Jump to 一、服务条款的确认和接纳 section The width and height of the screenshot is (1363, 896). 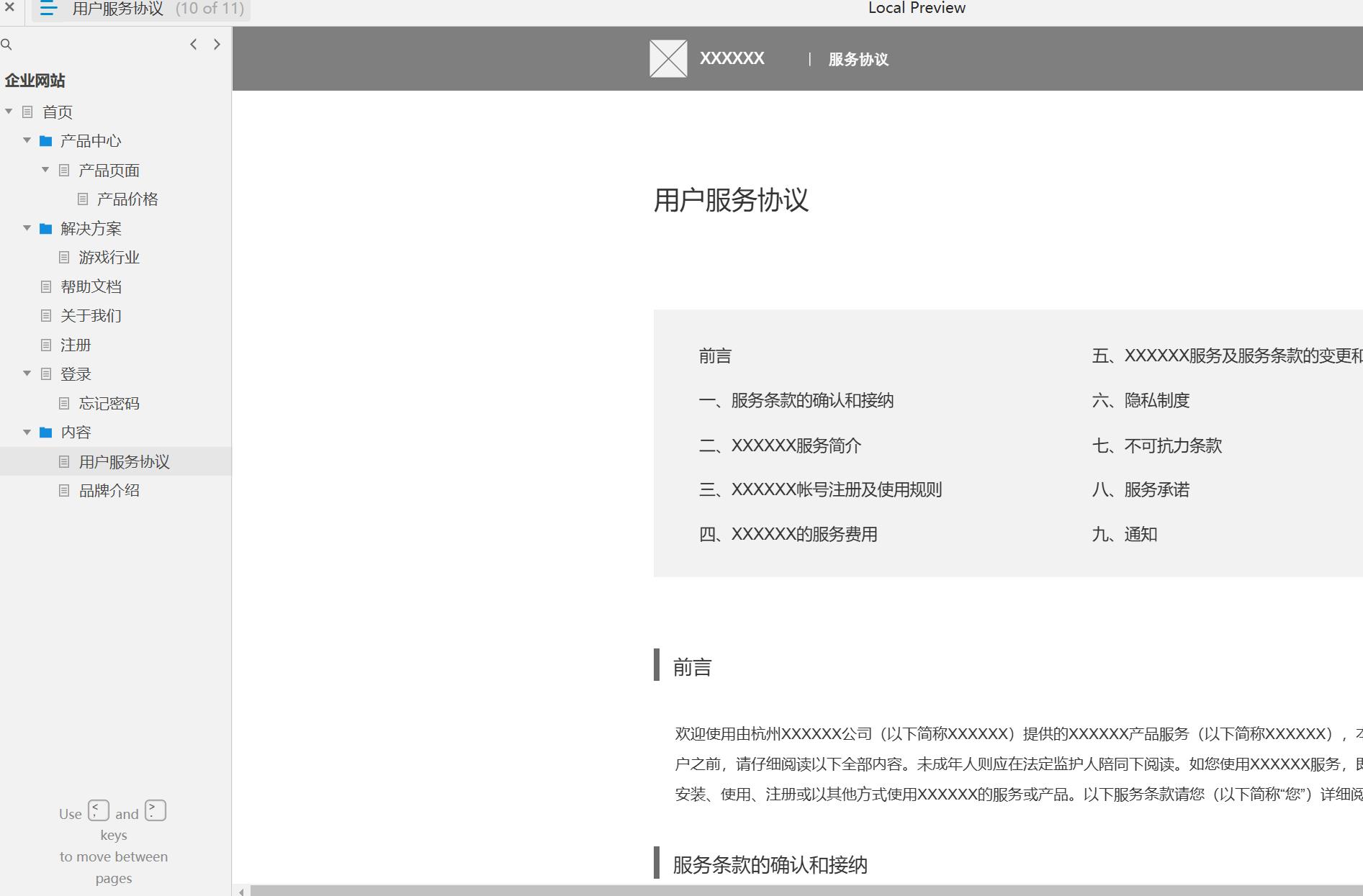[796, 401]
